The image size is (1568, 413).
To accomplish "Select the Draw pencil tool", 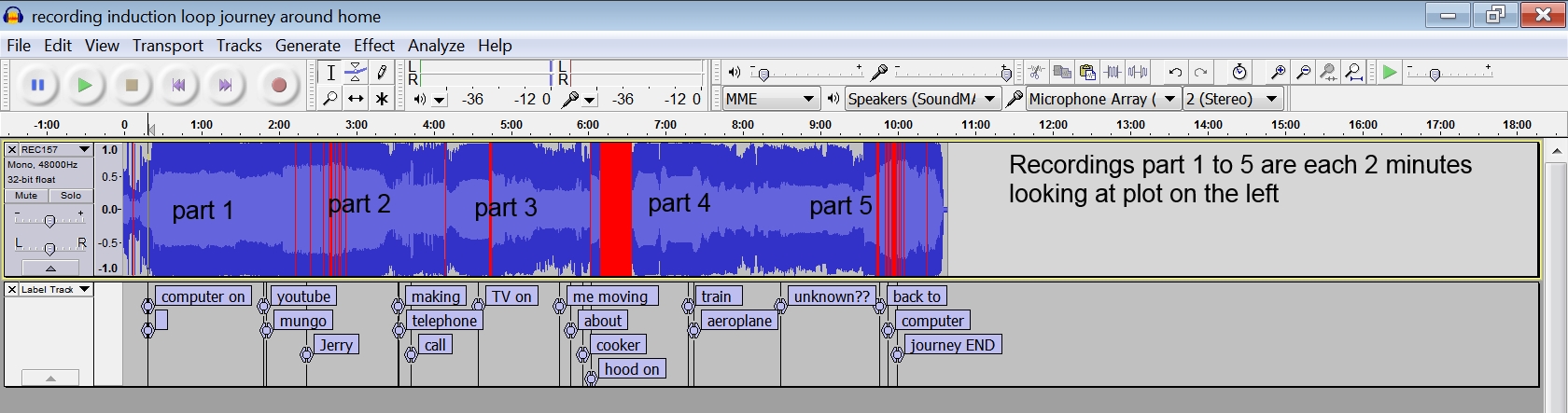I will tap(381, 72).
